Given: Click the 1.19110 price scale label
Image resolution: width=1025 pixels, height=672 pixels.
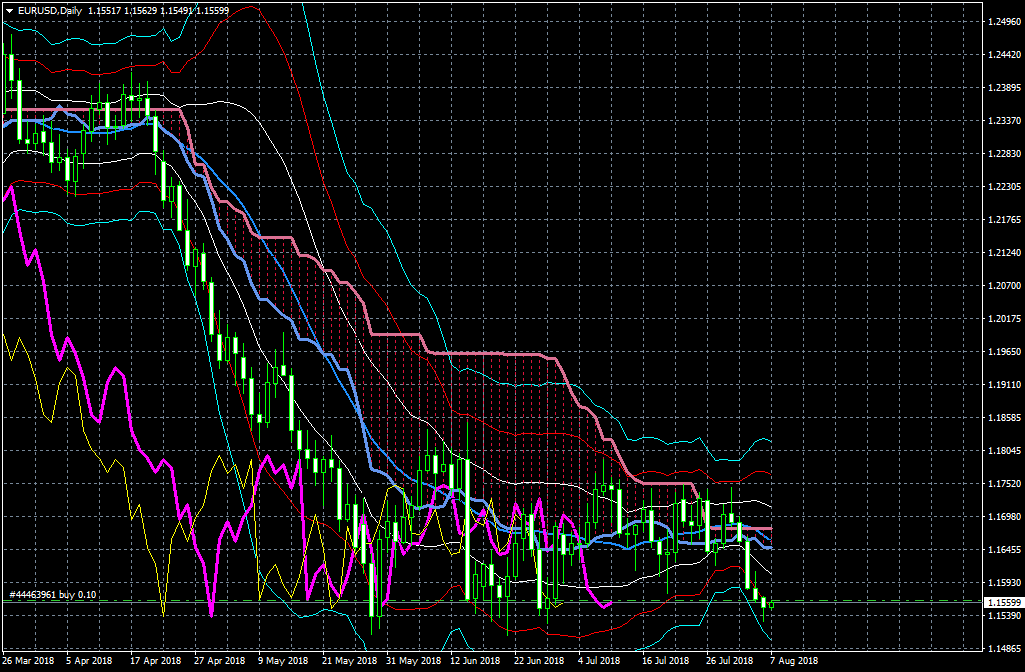Looking at the screenshot, I should coord(1003,385).
